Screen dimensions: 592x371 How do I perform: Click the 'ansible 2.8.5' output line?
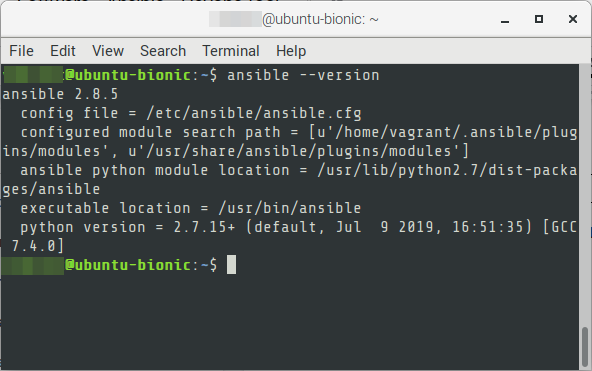click(60, 94)
